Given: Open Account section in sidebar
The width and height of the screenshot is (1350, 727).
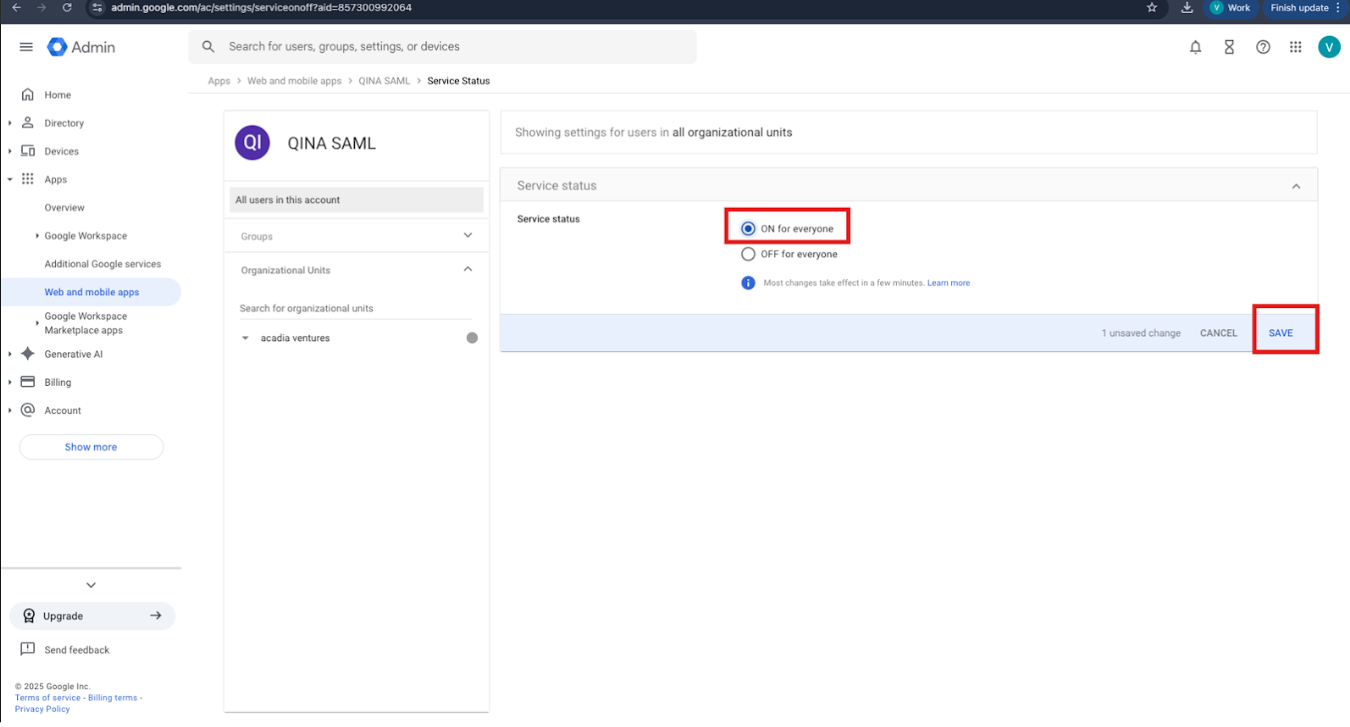Looking at the screenshot, I should pos(63,410).
